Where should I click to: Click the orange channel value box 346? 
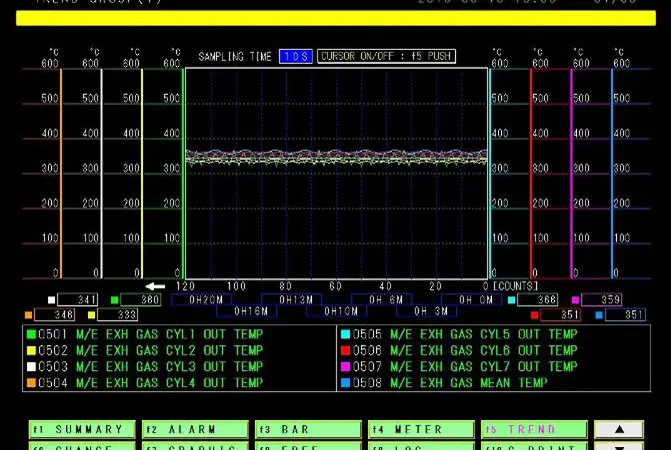54,315
